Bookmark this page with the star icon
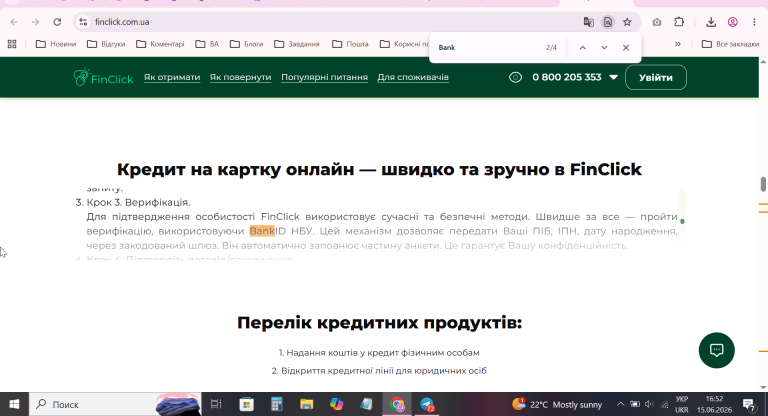The height and width of the screenshot is (416, 768). 627,22
